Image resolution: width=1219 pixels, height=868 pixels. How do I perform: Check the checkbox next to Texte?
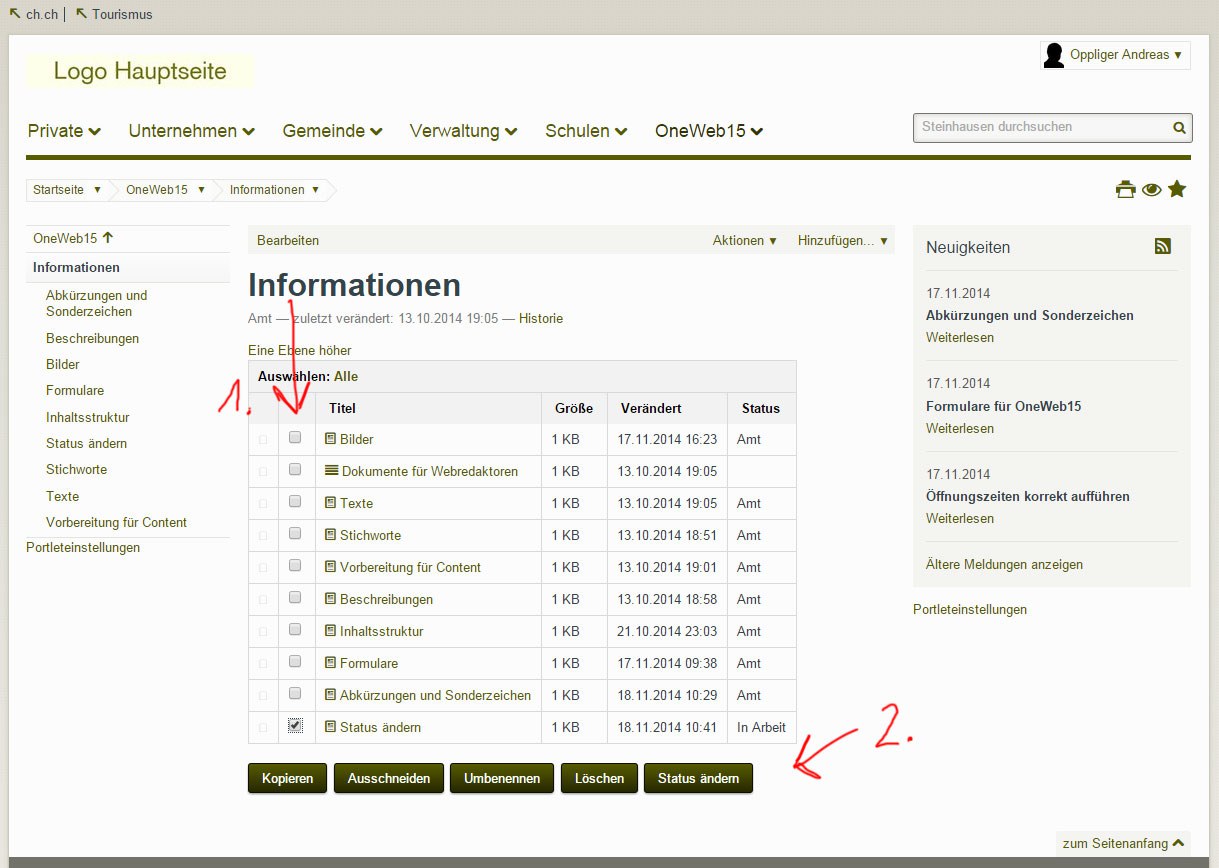tap(294, 500)
